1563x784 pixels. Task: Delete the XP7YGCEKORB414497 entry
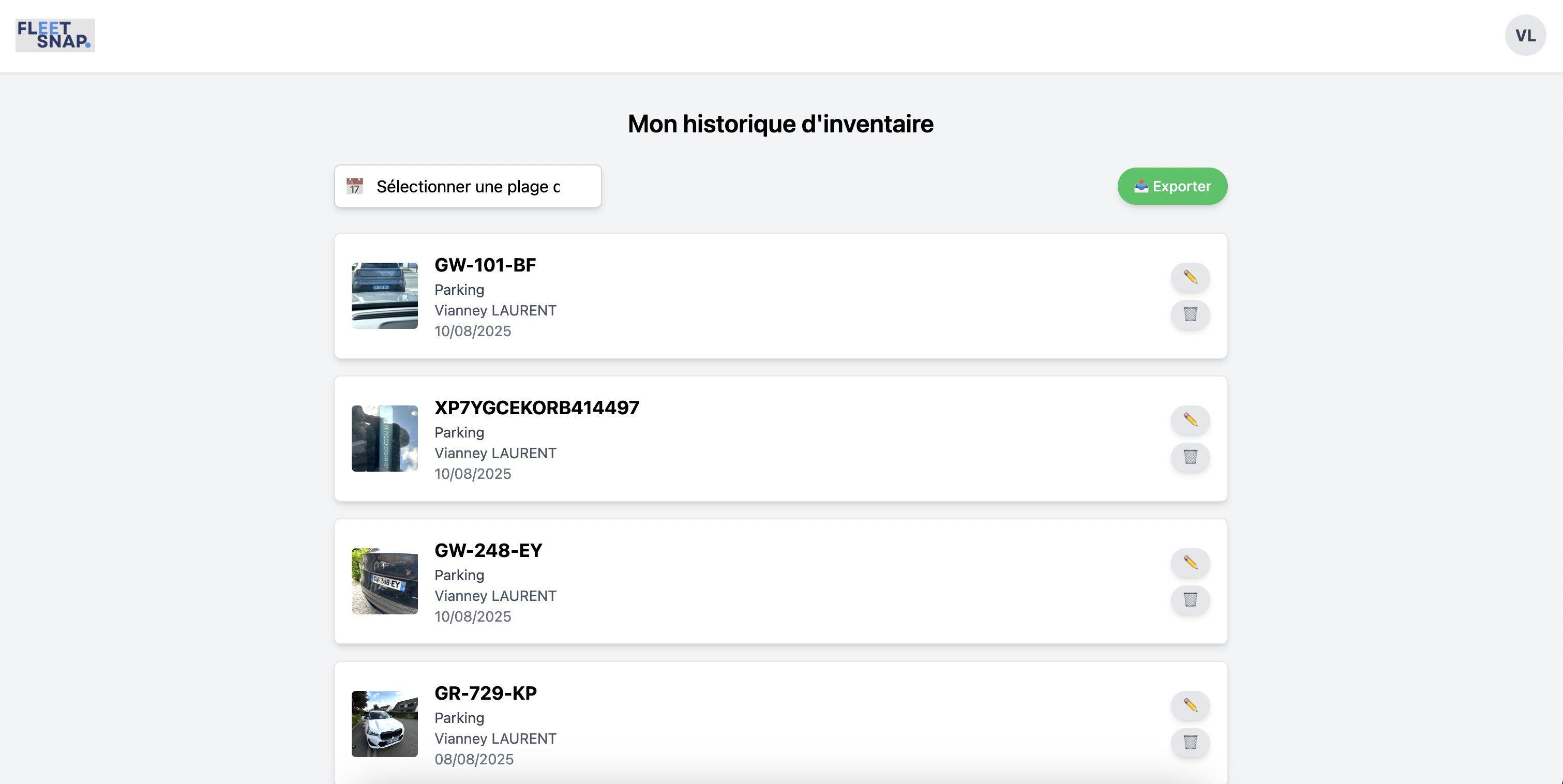coord(1191,458)
